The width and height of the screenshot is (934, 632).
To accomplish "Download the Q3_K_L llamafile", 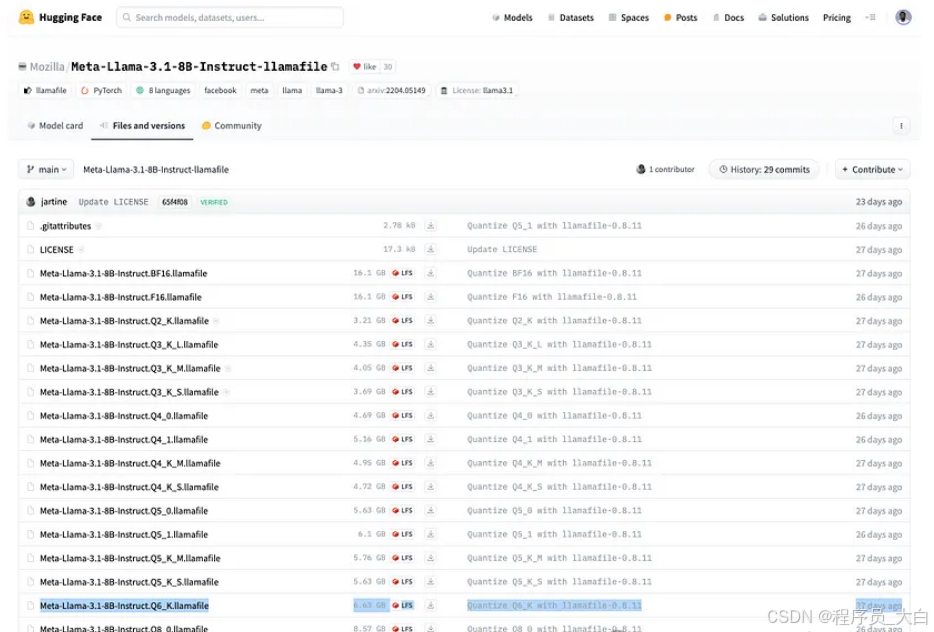I will click(430, 344).
